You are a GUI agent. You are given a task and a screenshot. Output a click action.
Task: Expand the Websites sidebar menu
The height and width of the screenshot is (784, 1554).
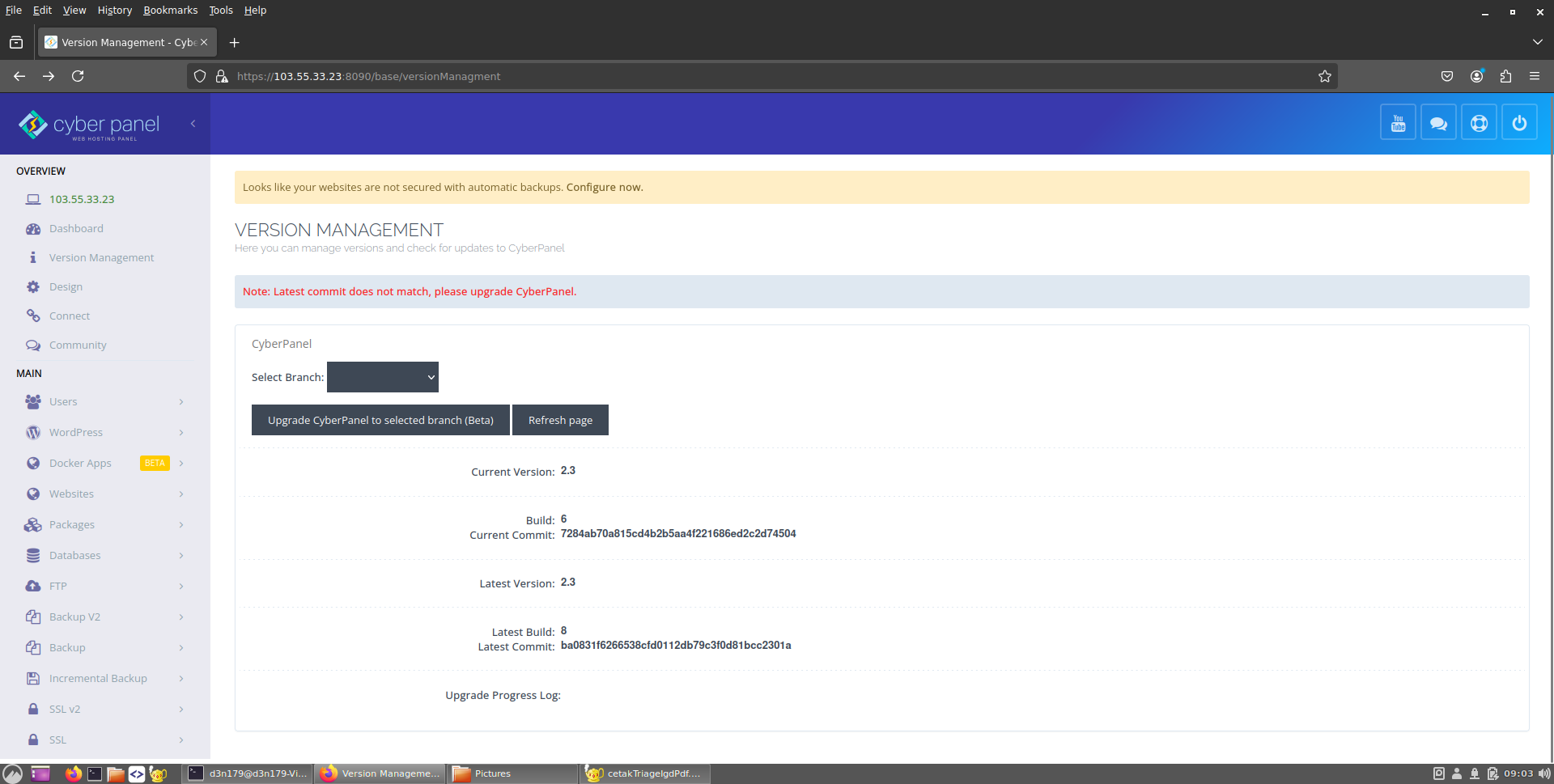point(71,494)
